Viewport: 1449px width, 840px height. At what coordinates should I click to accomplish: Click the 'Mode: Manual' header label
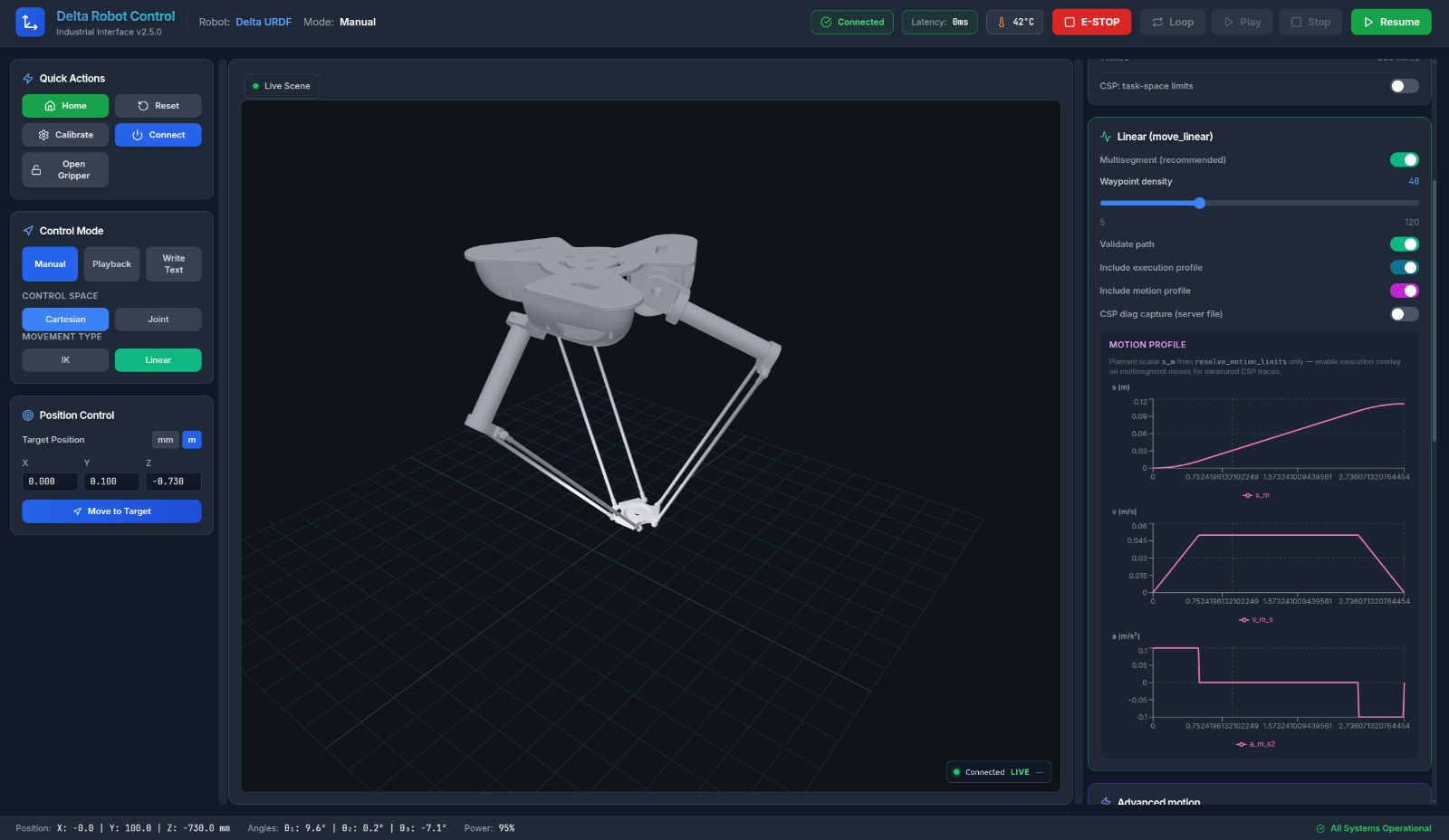coord(340,22)
